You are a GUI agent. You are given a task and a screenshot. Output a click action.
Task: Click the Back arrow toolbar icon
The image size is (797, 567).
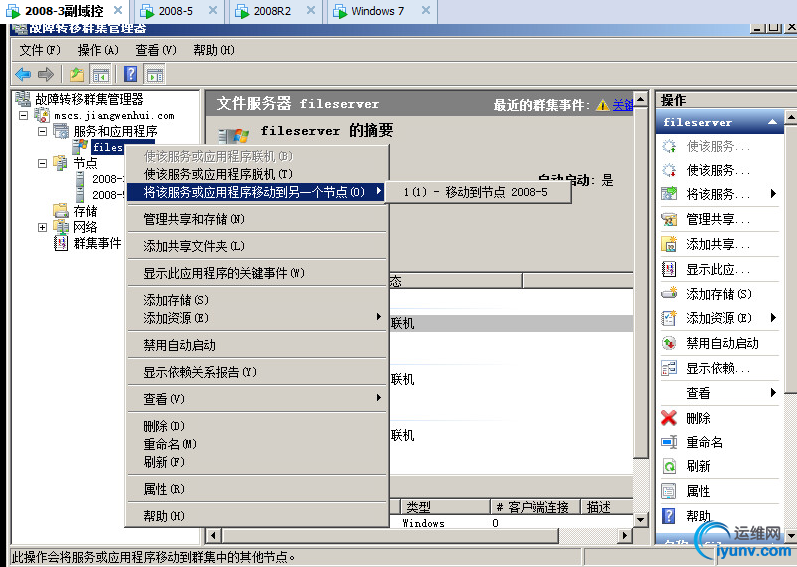coord(23,75)
